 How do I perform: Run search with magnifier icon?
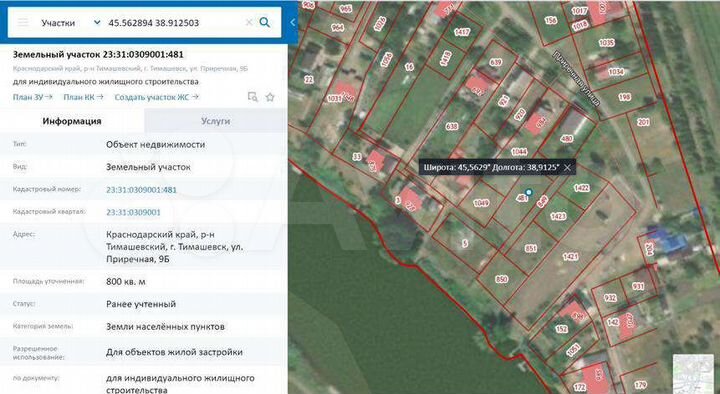click(x=265, y=22)
